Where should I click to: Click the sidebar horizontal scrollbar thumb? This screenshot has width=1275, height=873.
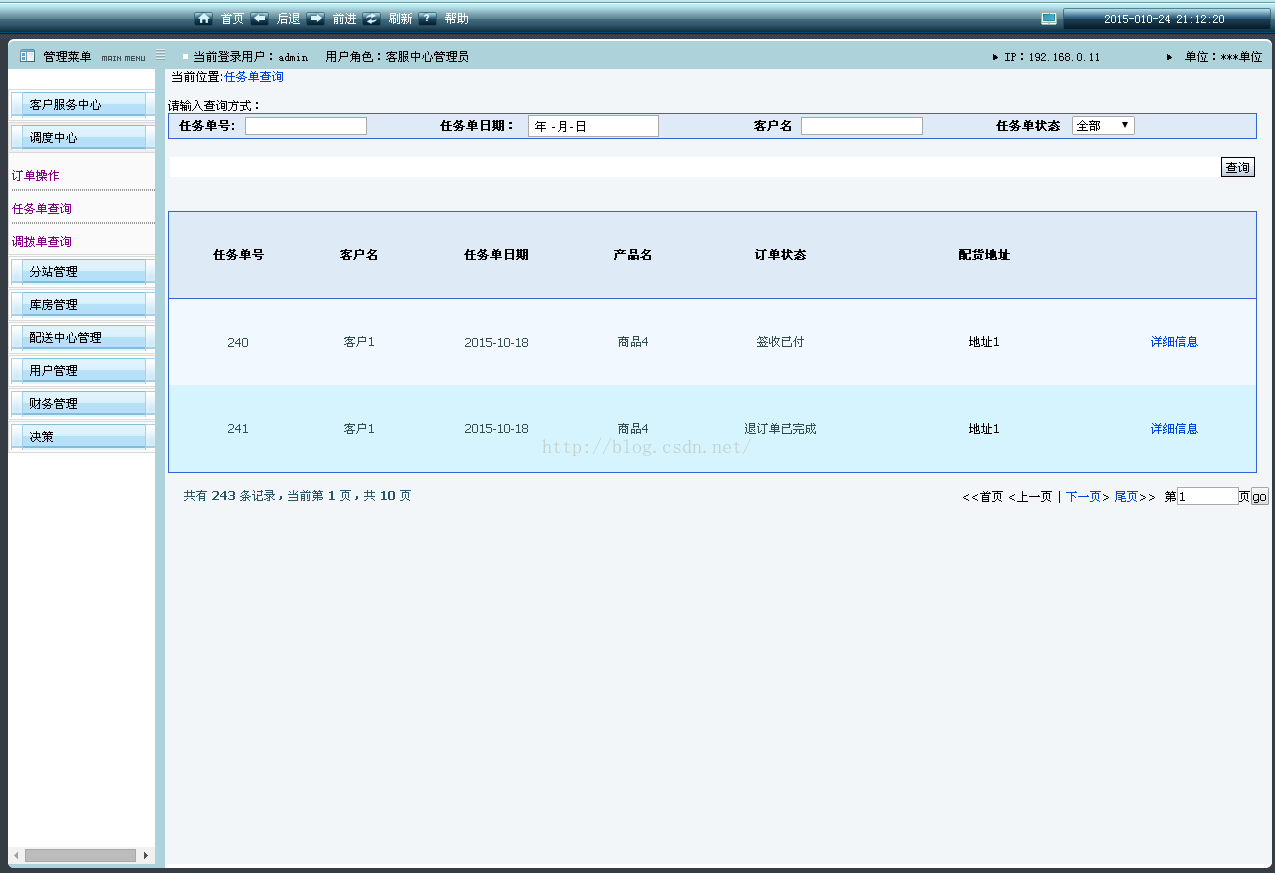[x=80, y=856]
